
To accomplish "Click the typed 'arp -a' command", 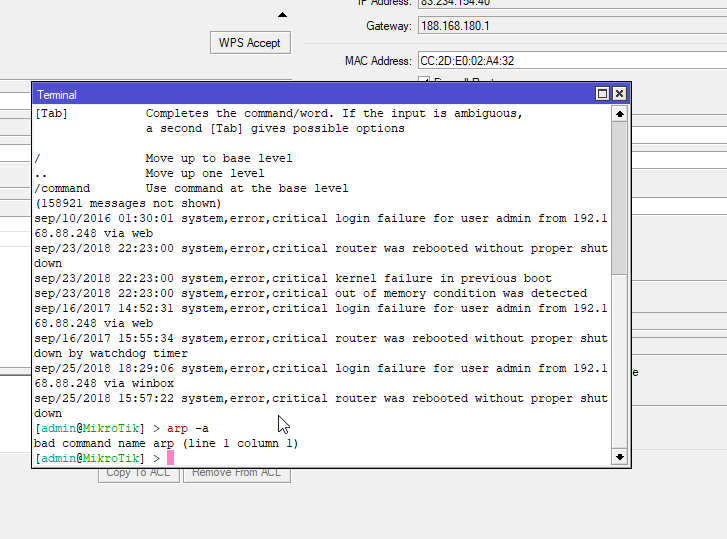I will point(188,428).
